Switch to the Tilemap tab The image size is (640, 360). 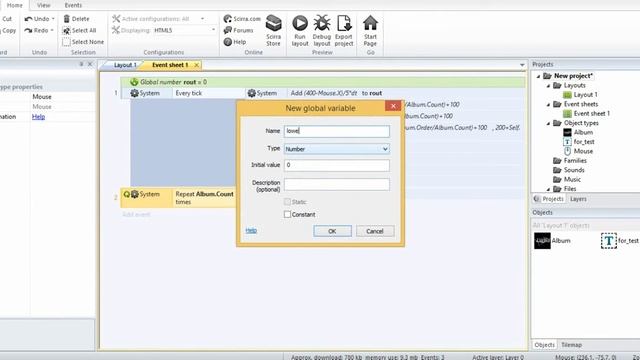click(x=571, y=345)
